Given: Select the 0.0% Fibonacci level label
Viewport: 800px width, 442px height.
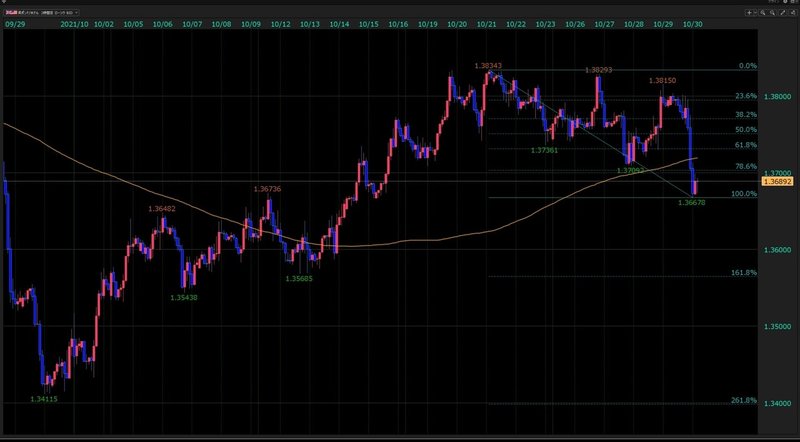Looking at the screenshot, I should 748,66.
